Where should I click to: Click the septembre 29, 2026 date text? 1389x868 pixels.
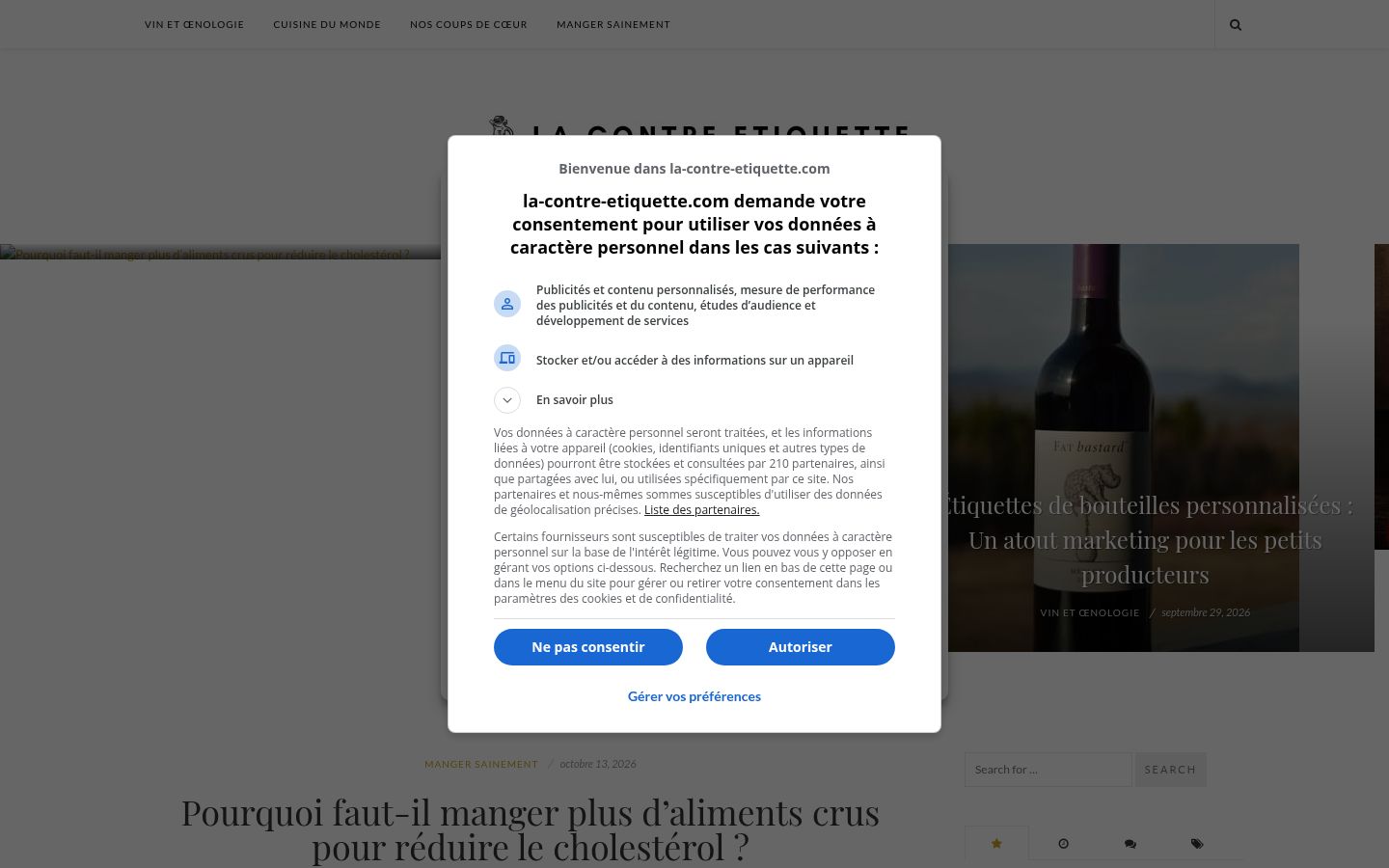[1206, 612]
